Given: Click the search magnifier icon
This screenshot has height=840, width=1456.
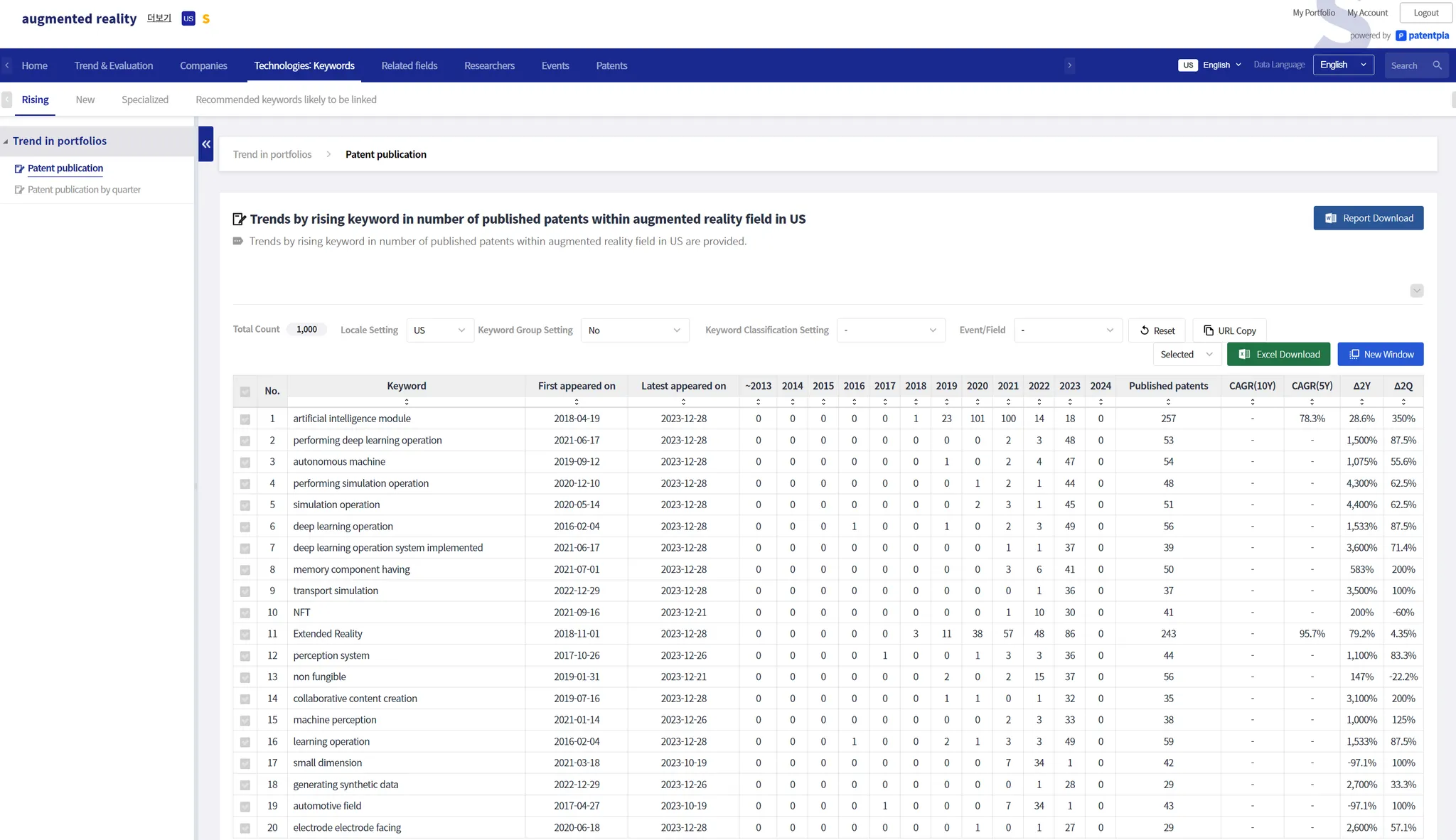Looking at the screenshot, I should click(x=1437, y=65).
